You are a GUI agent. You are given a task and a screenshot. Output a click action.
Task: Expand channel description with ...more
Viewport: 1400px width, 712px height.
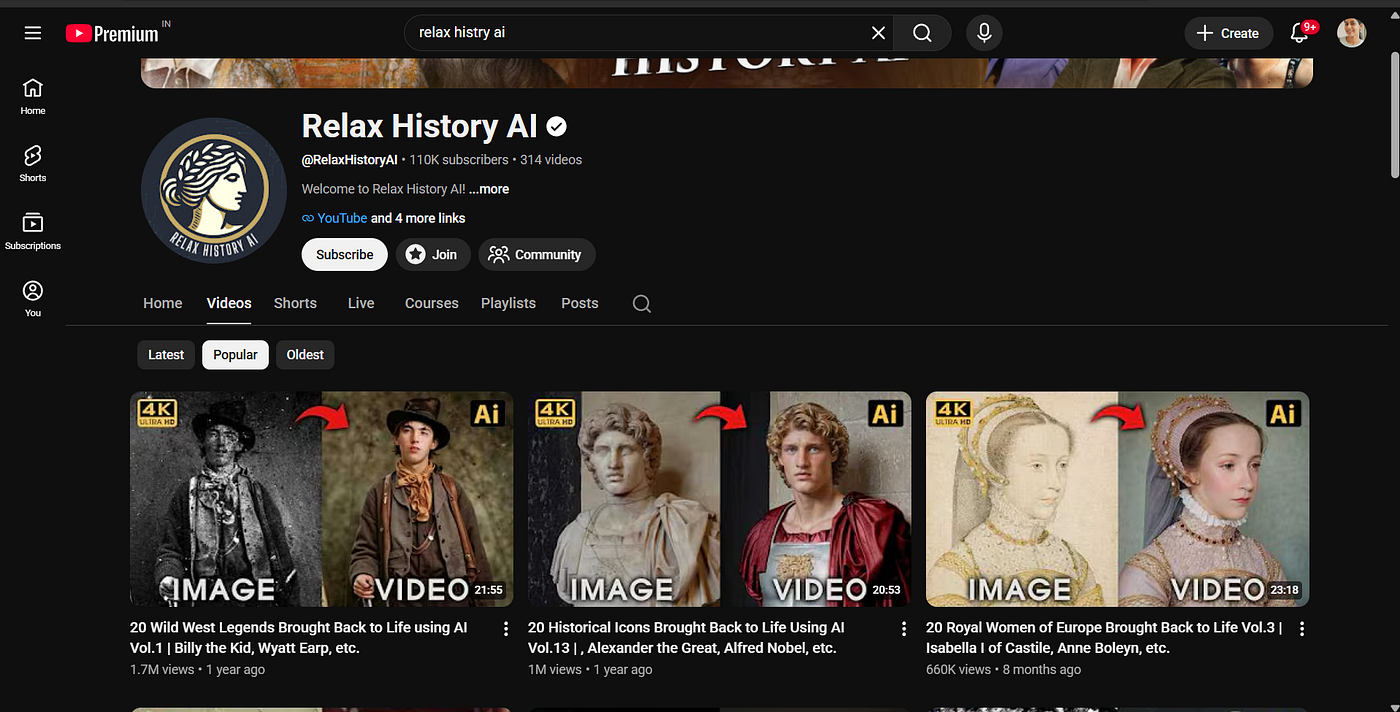(x=489, y=189)
